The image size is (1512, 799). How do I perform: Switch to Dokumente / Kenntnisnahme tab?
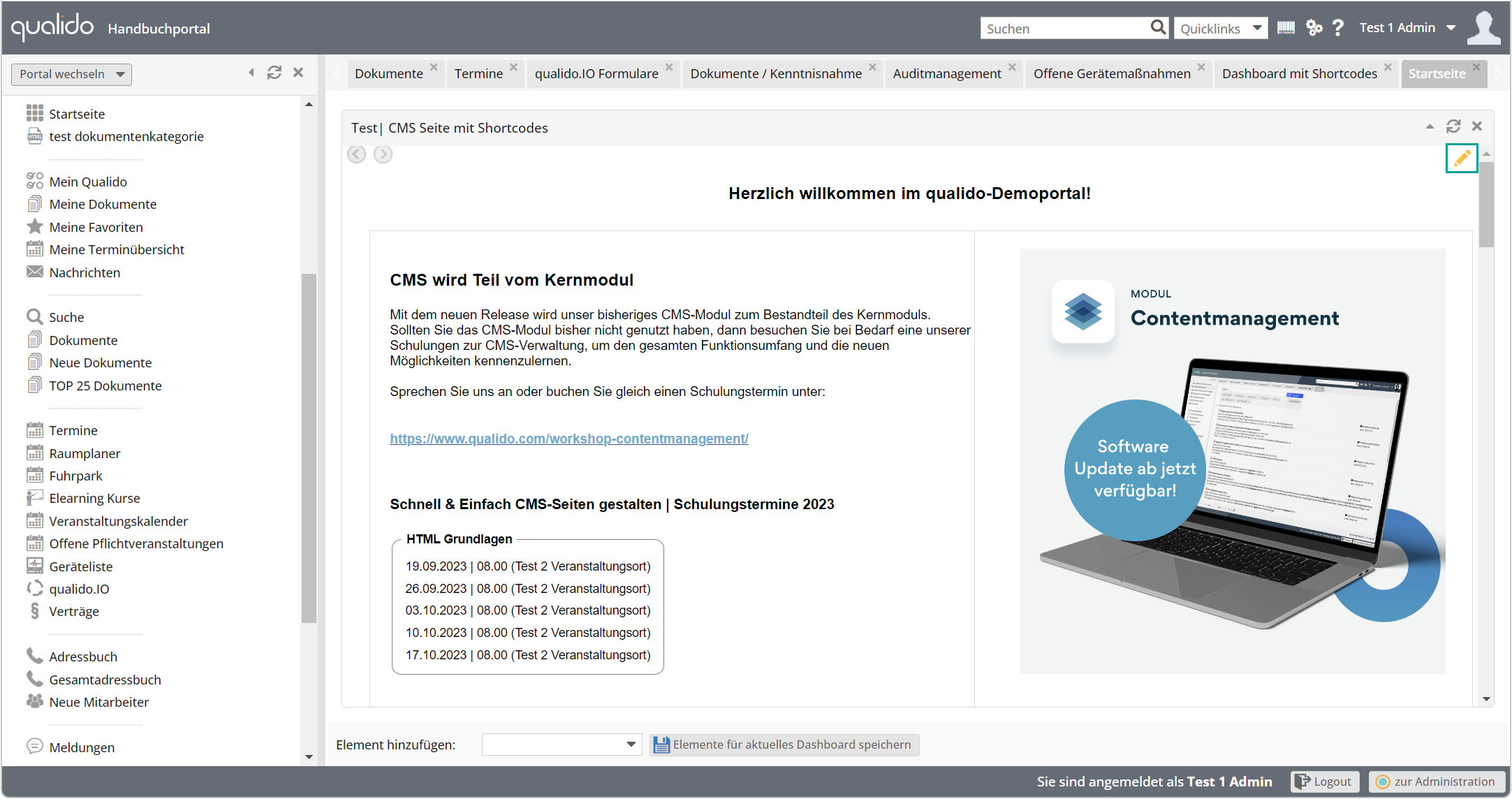pos(776,73)
